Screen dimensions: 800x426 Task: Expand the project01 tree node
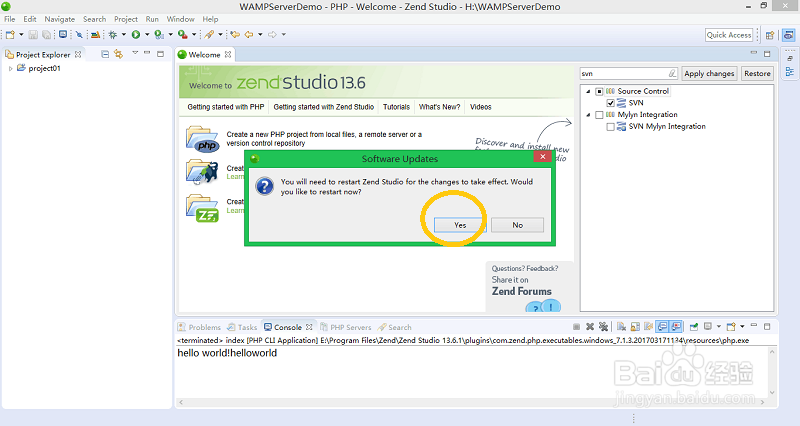(x=11, y=68)
